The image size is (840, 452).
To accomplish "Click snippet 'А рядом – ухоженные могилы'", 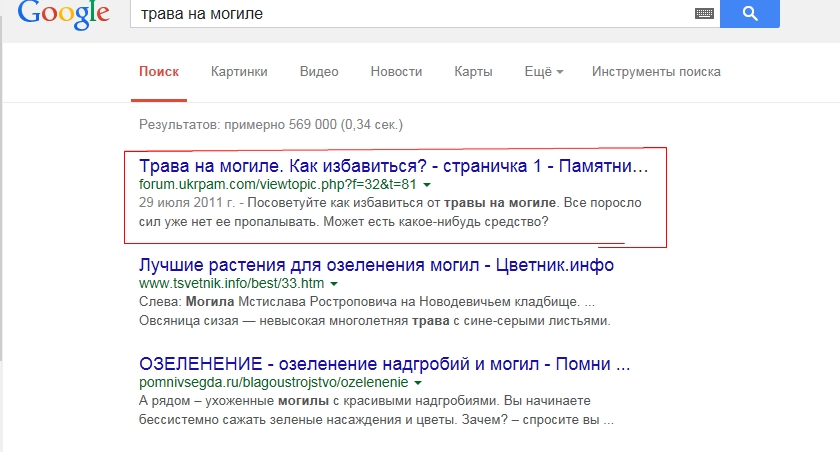I will [364, 401].
